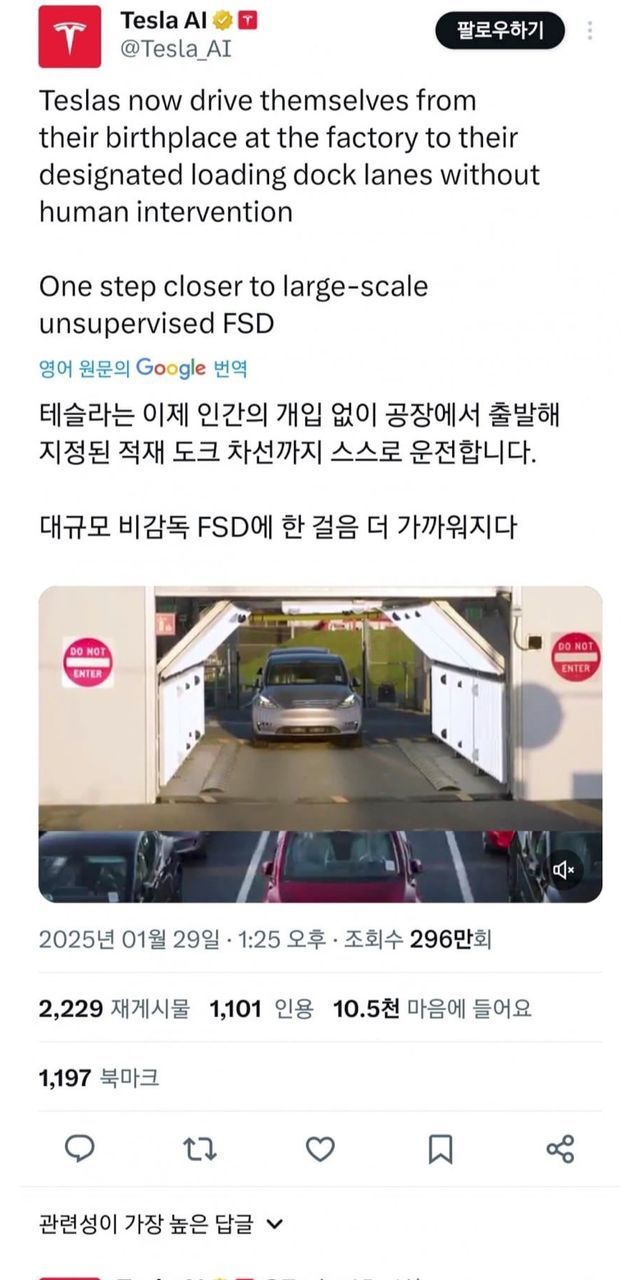Open the three-dot more options menu
This screenshot has height=1280, width=640.
click(590, 31)
